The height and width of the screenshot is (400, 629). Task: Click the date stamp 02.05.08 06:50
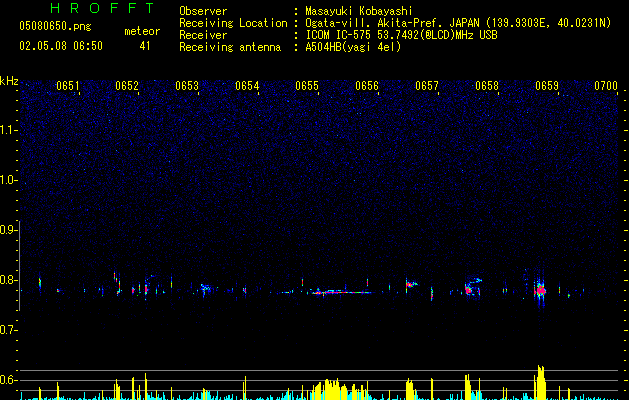(61, 46)
